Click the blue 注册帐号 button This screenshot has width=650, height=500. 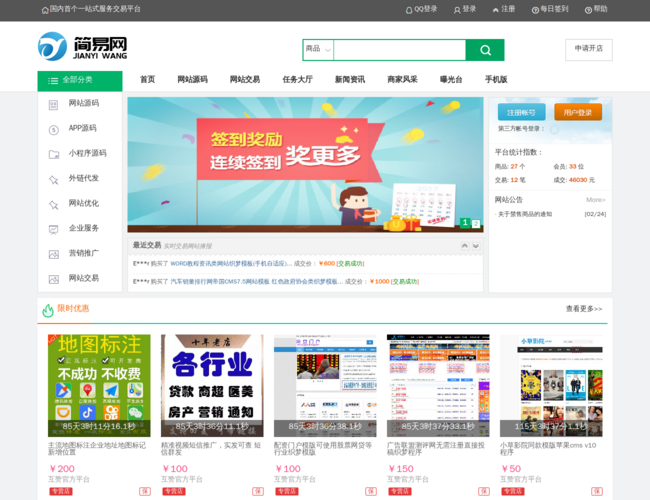tap(521, 112)
